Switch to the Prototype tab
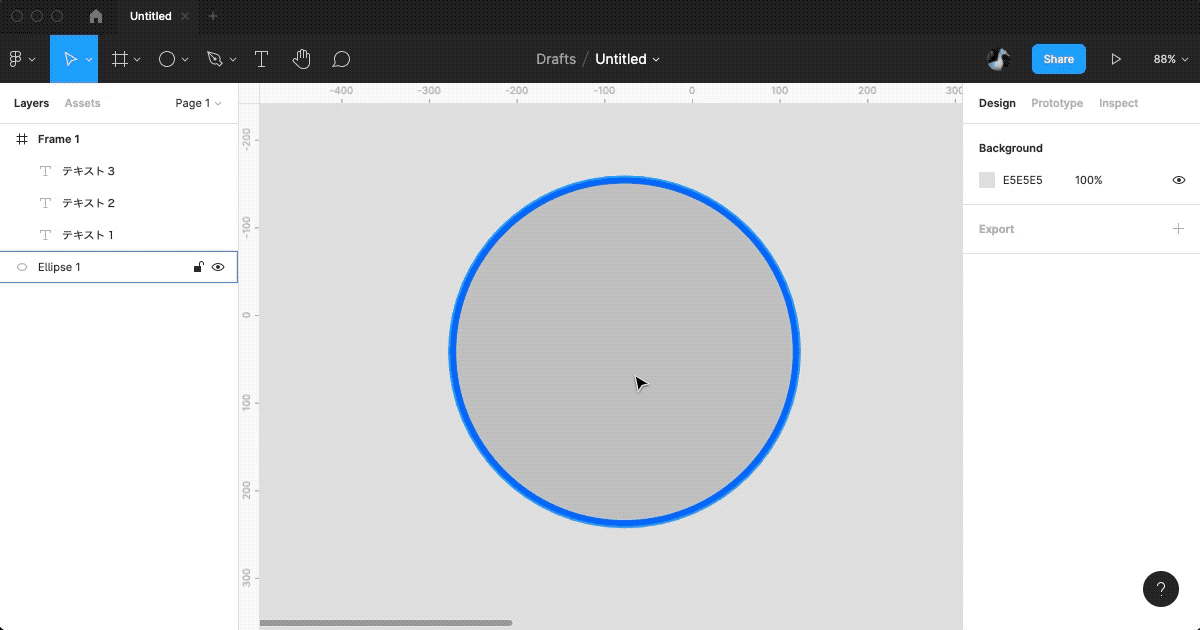1200x630 pixels. tap(1057, 103)
